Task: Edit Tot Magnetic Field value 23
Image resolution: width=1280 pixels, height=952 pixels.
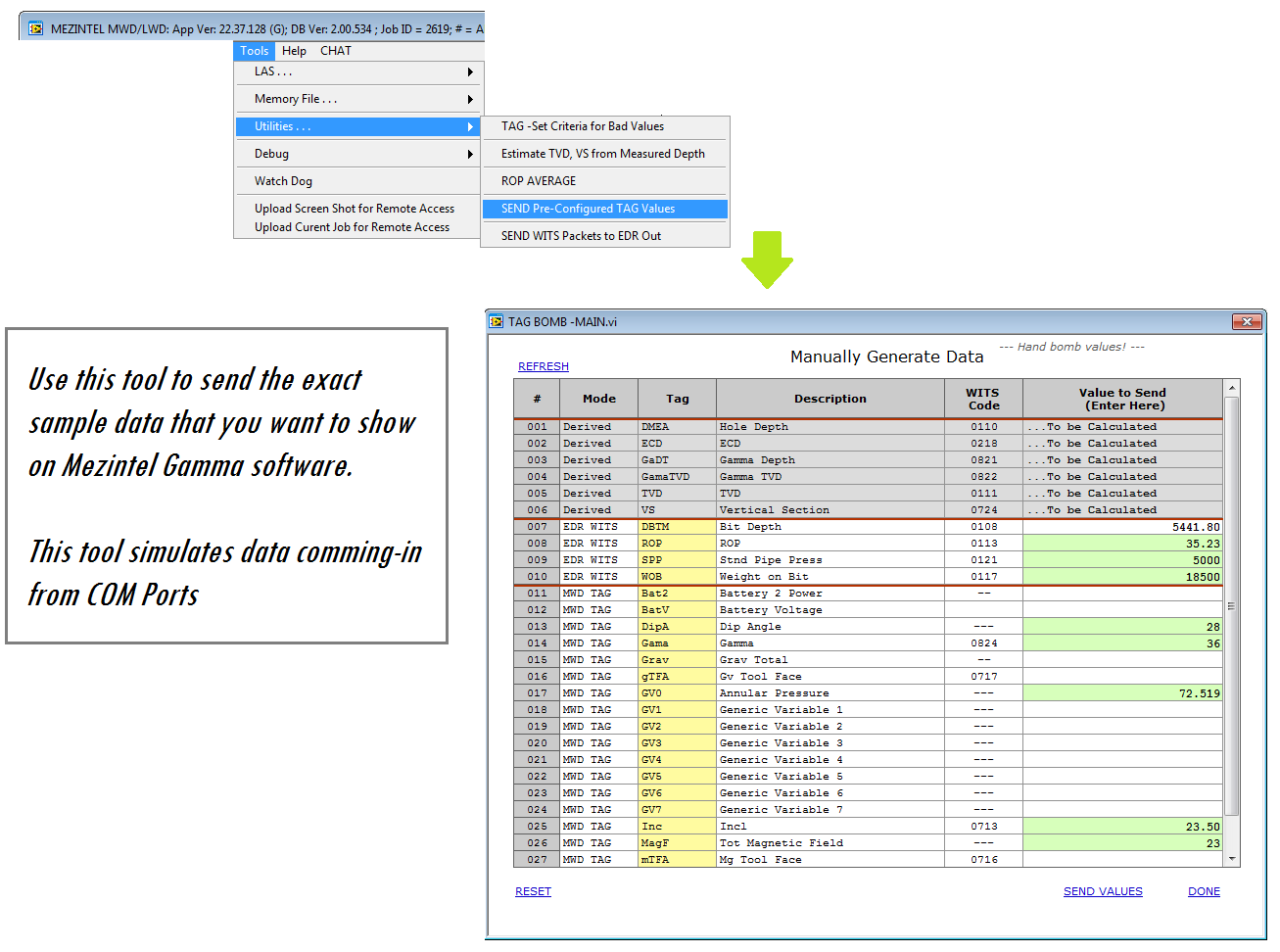Action: tap(1122, 843)
